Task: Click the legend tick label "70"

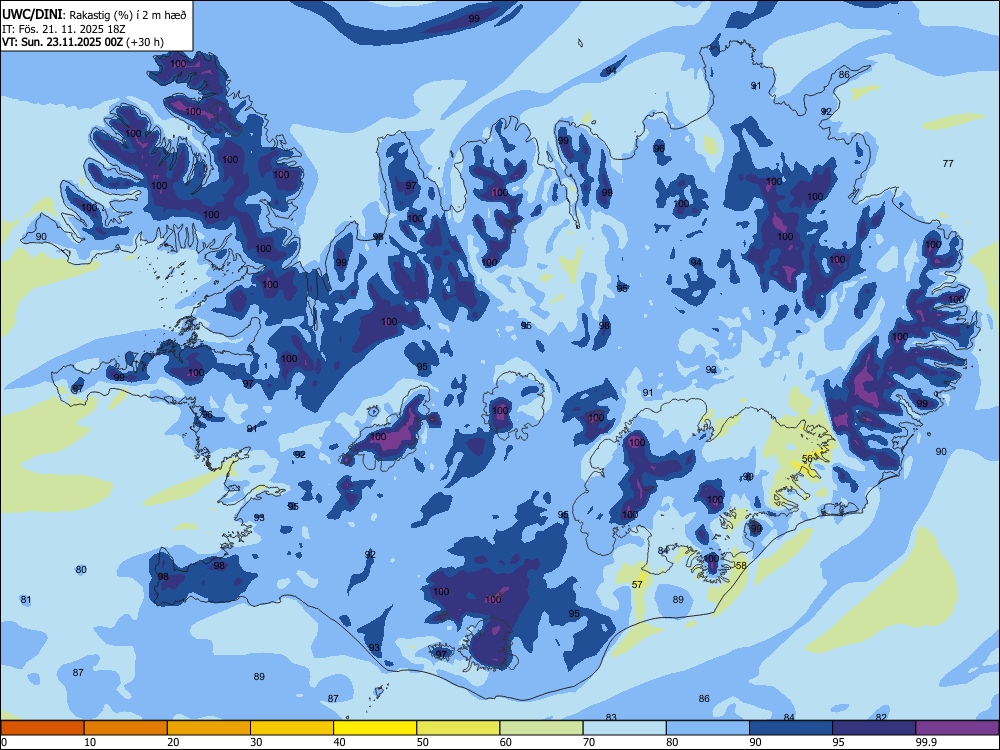Action: pyautogui.click(x=589, y=742)
